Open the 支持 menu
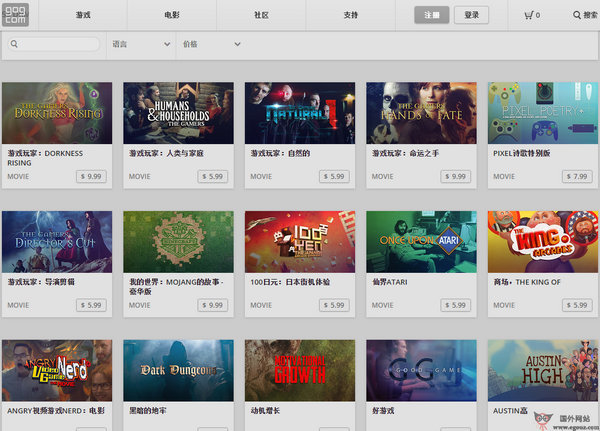 pos(351,15)
